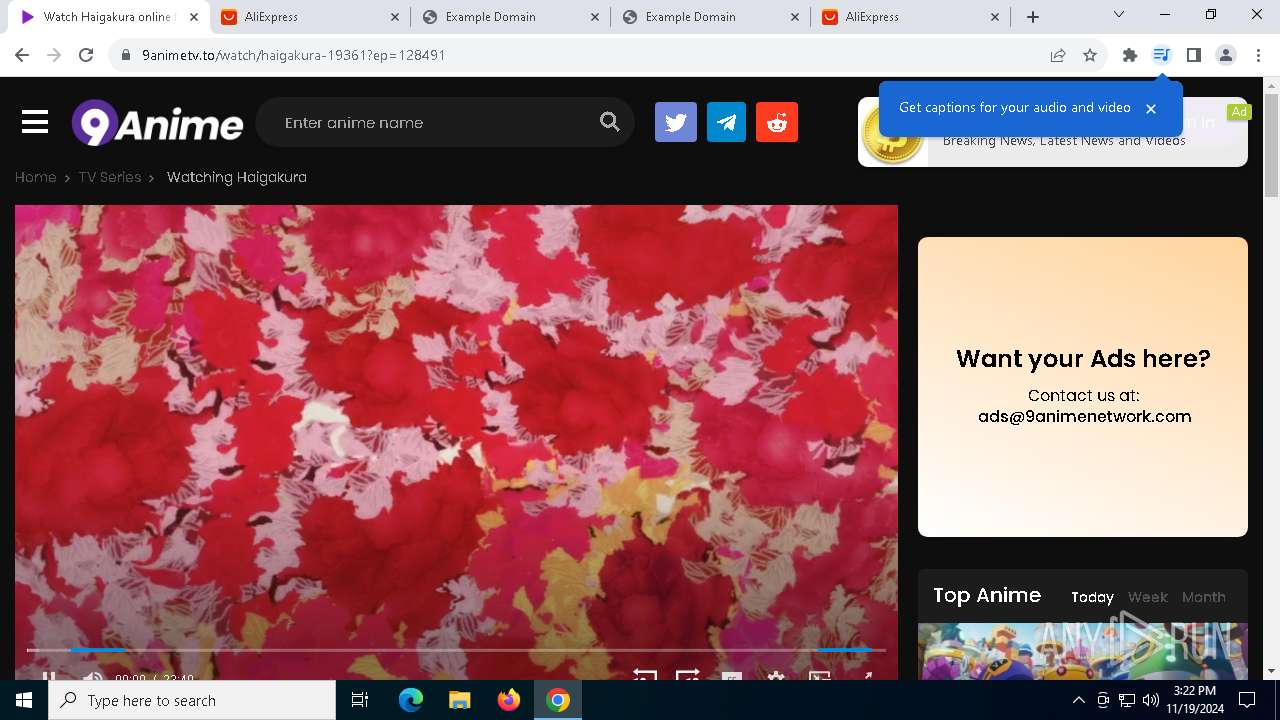Click the green Ad label

click(1239, 112)
